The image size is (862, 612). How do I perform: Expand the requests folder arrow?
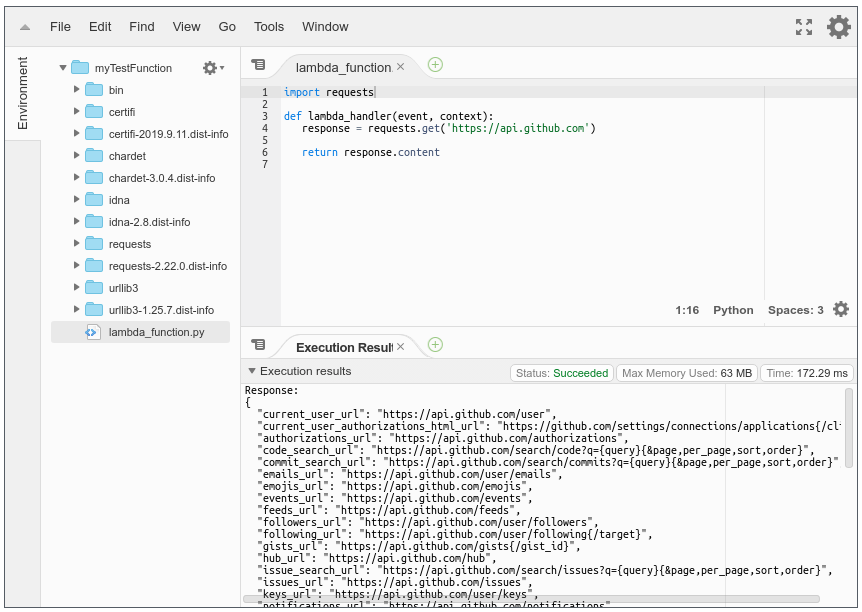click(x=76, y=243)
